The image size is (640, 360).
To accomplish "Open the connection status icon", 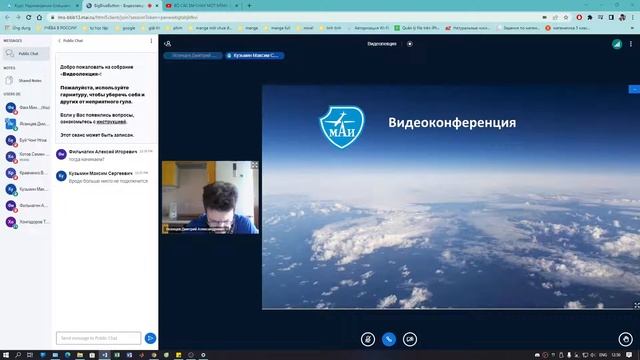I will pyautogui.click(x=617, y=44).
